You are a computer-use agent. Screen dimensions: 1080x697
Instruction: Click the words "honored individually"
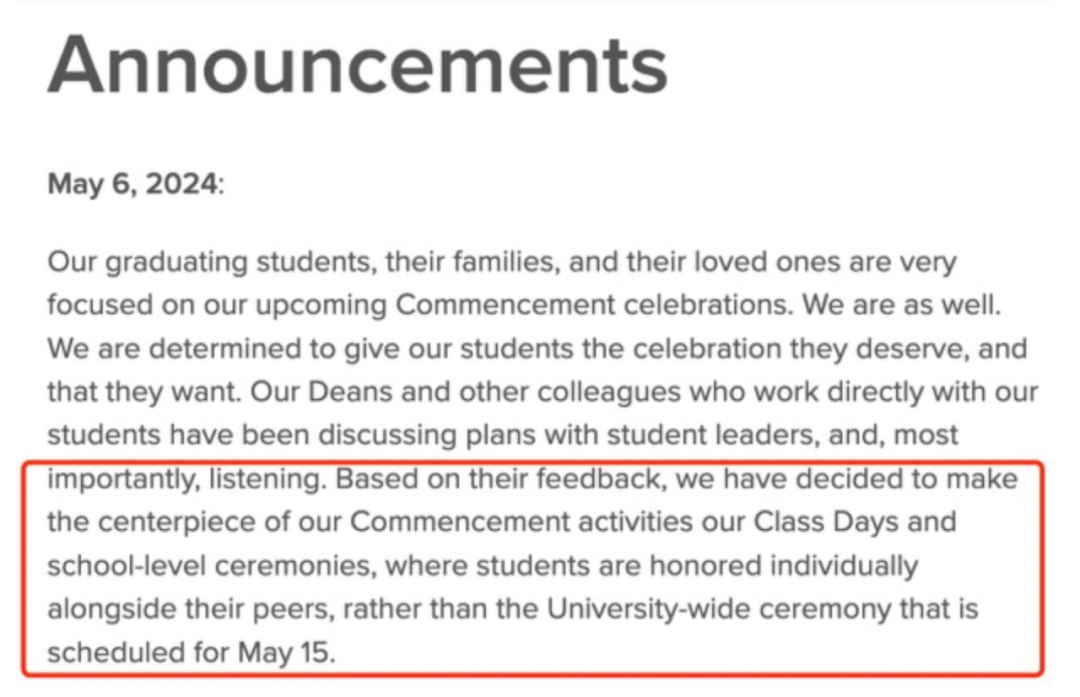784,566
